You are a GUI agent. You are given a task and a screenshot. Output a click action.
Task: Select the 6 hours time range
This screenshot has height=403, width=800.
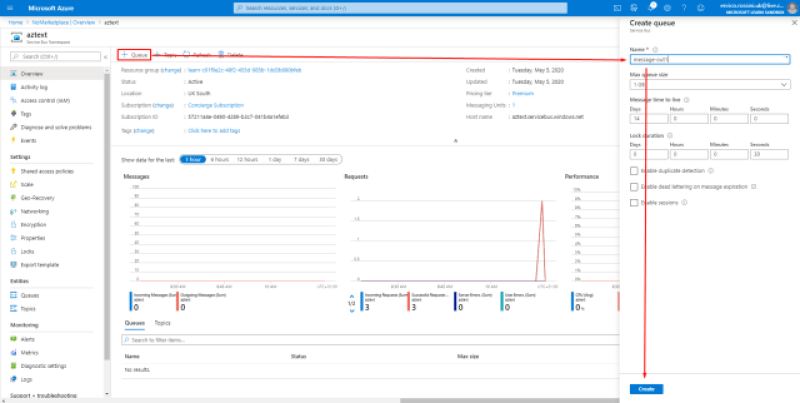click(219, 160)
